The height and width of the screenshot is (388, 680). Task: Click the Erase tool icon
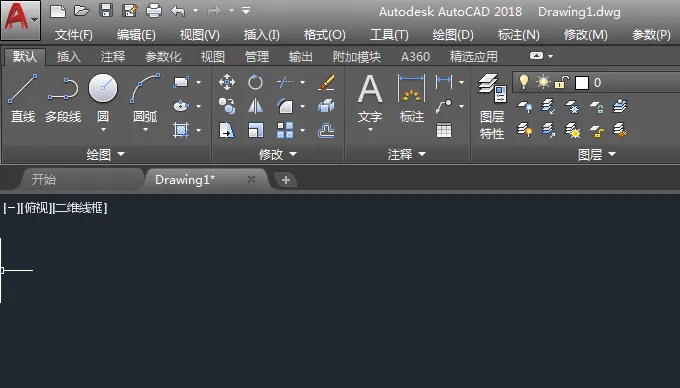click(326, 82)
